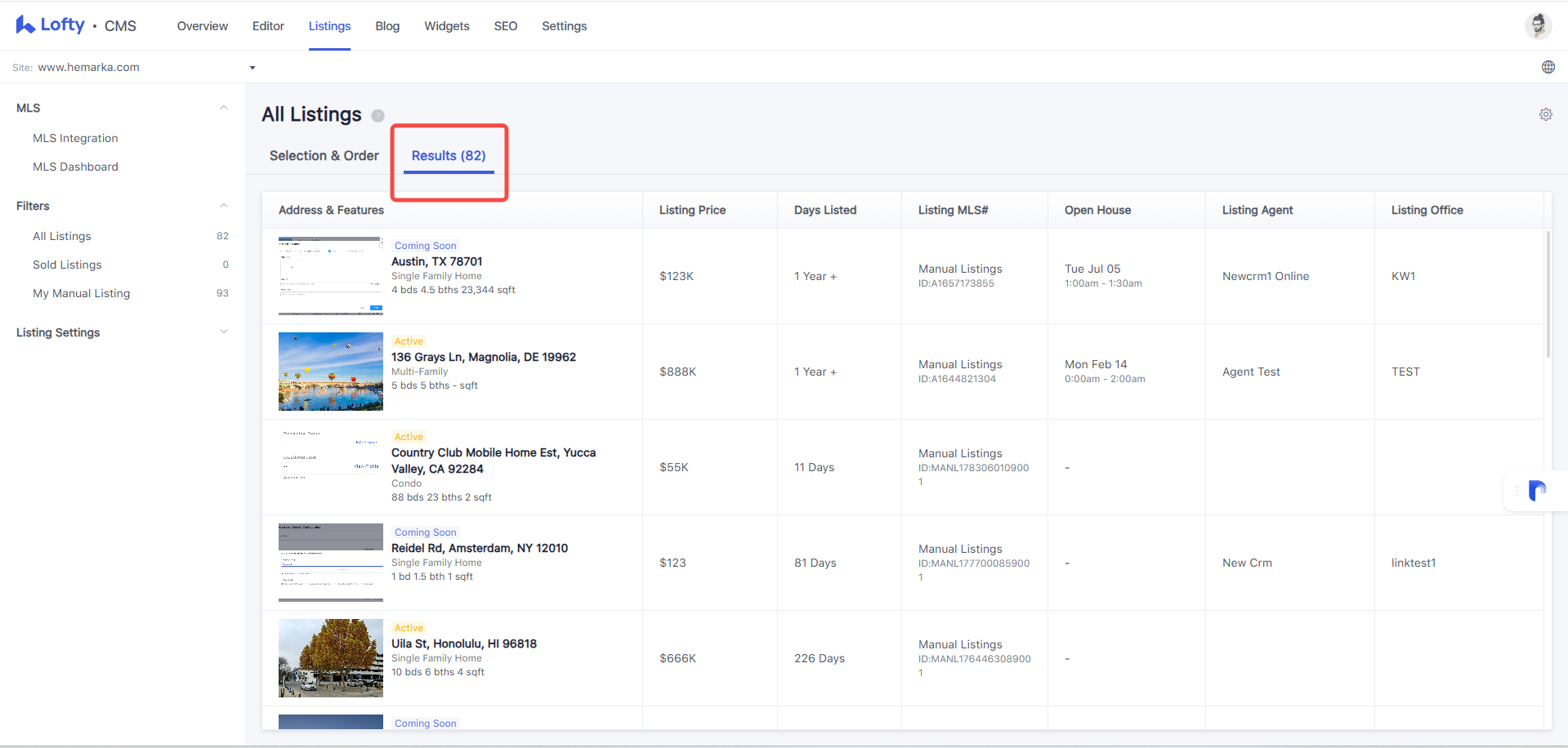Go to the SEO menu
The width and height of the screenshot is (1568, 748).
point(506,26)
